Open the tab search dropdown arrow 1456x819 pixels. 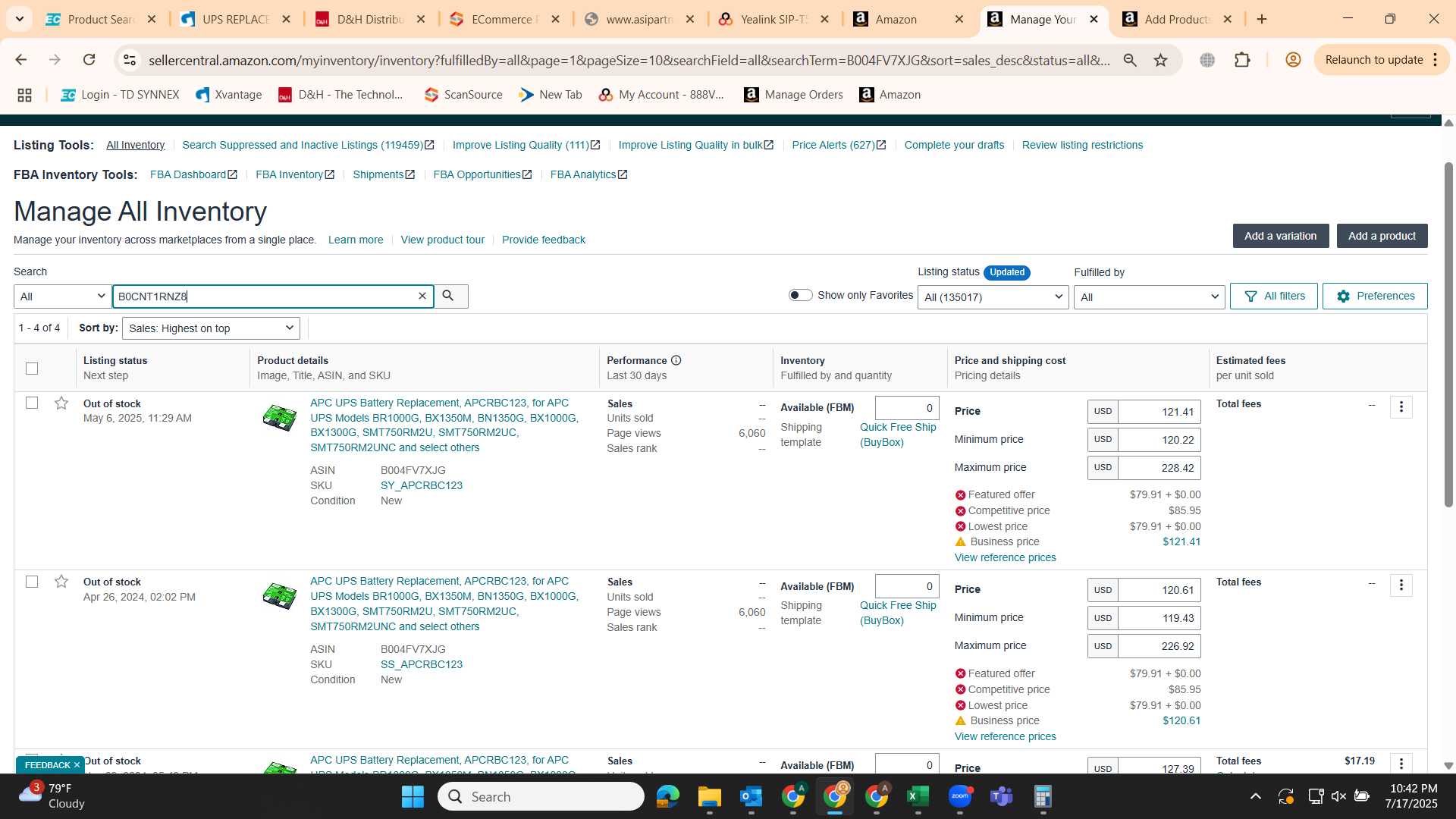pos(19,19)
